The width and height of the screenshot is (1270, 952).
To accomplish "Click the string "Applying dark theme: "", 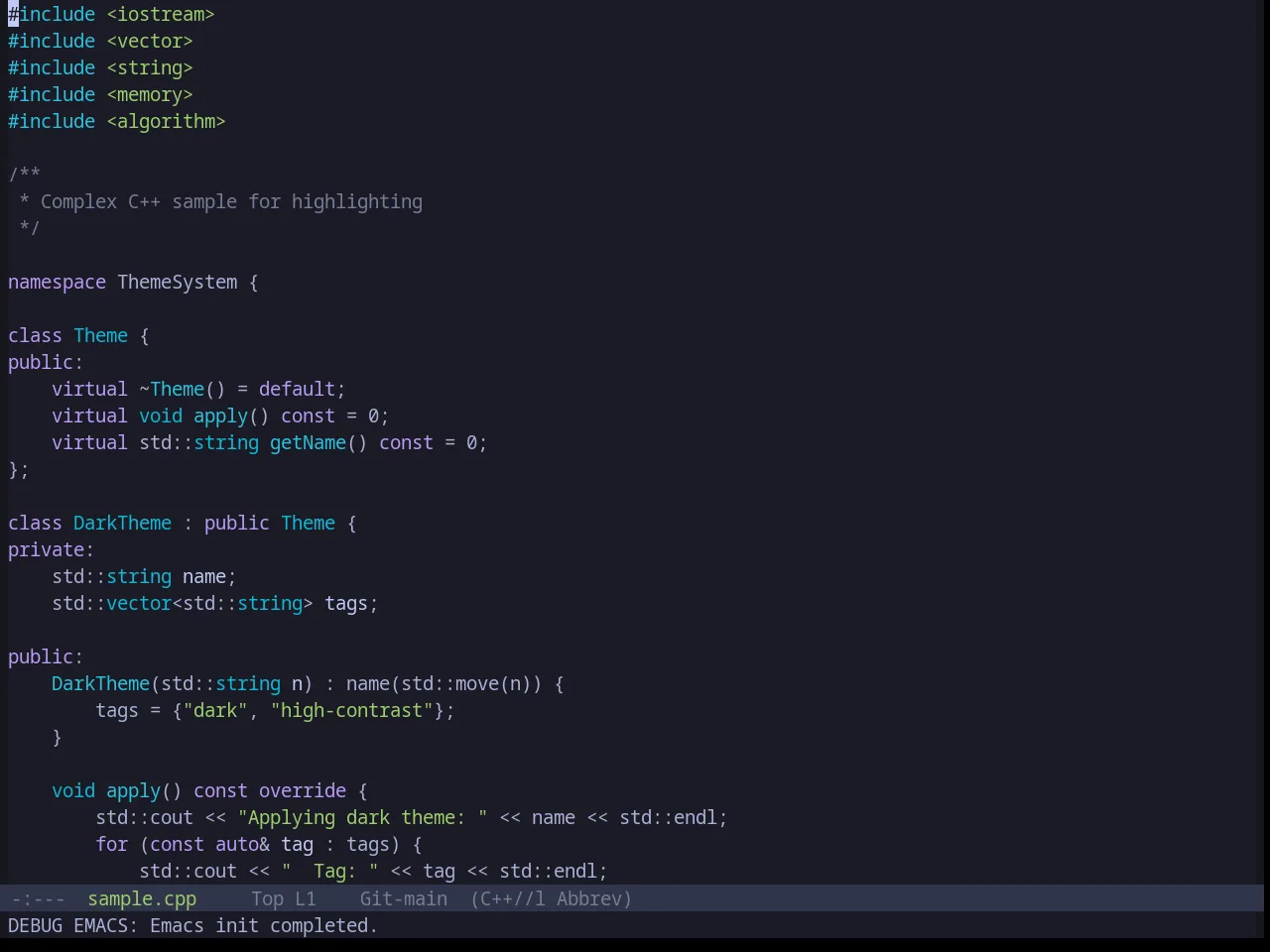I will coord(363,817).
